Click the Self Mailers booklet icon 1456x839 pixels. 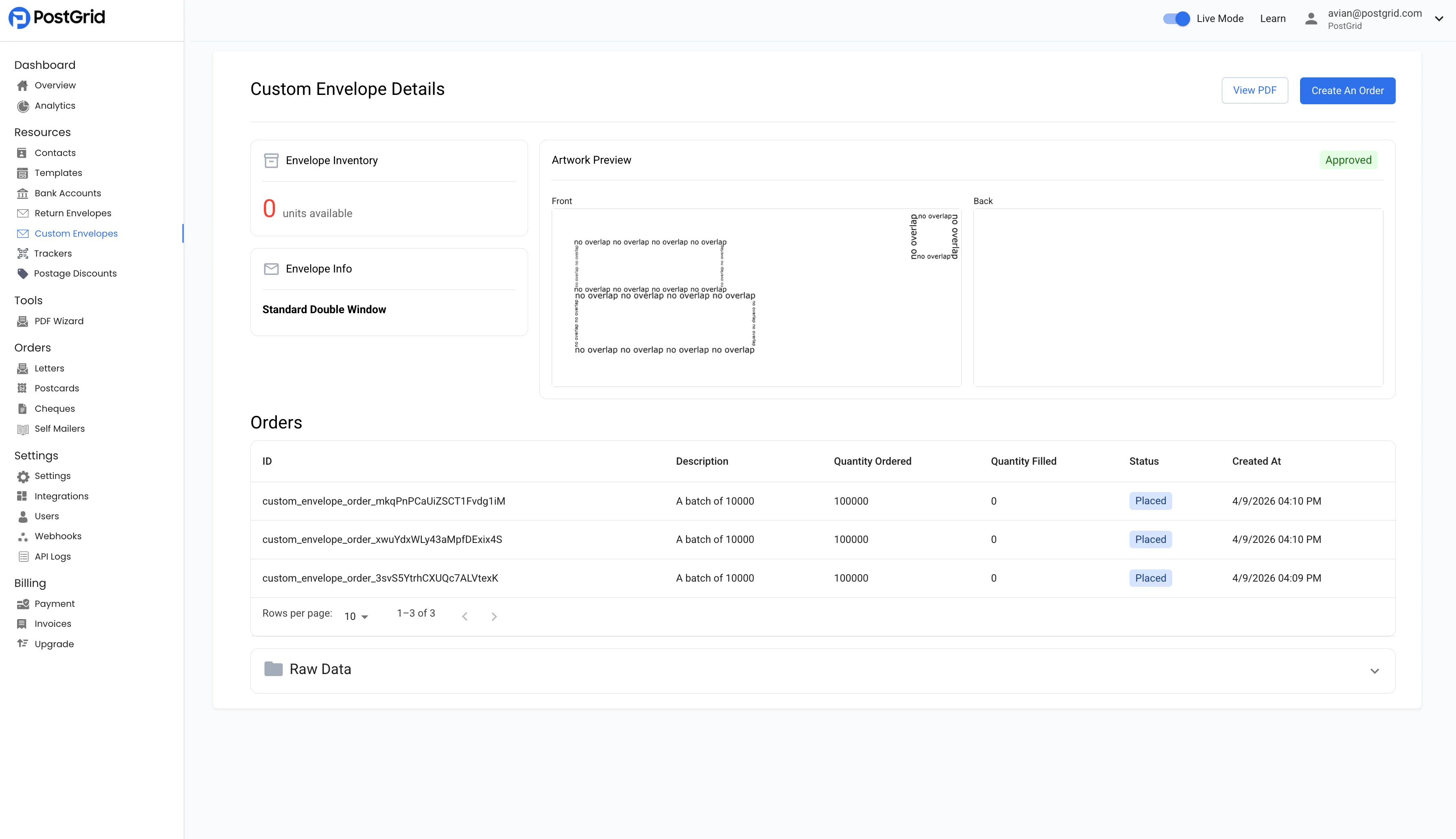pyautogui.click(x=22, y=429)
